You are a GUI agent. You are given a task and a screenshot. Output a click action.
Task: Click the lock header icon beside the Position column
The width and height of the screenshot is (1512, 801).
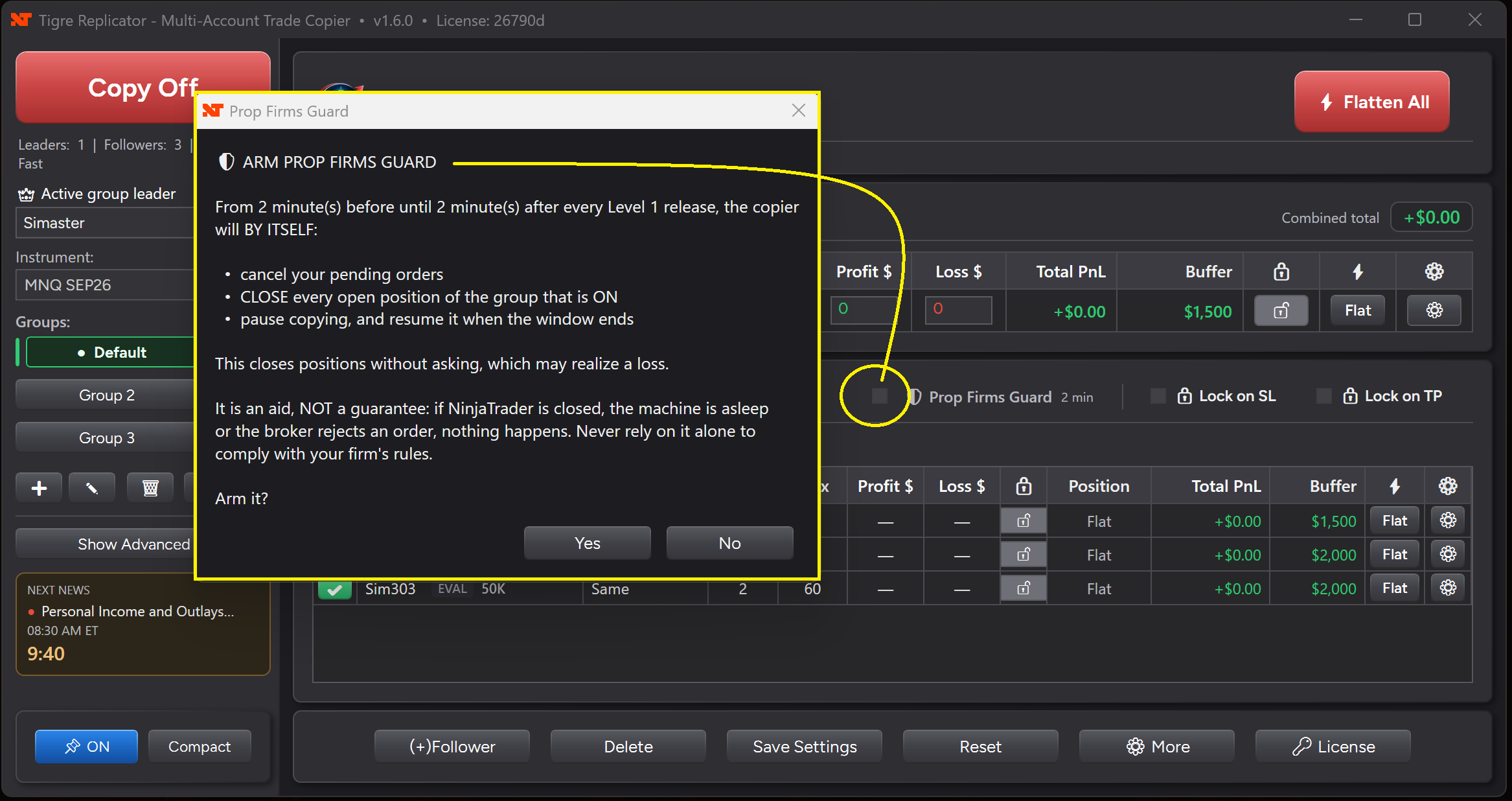point(1024,486)
